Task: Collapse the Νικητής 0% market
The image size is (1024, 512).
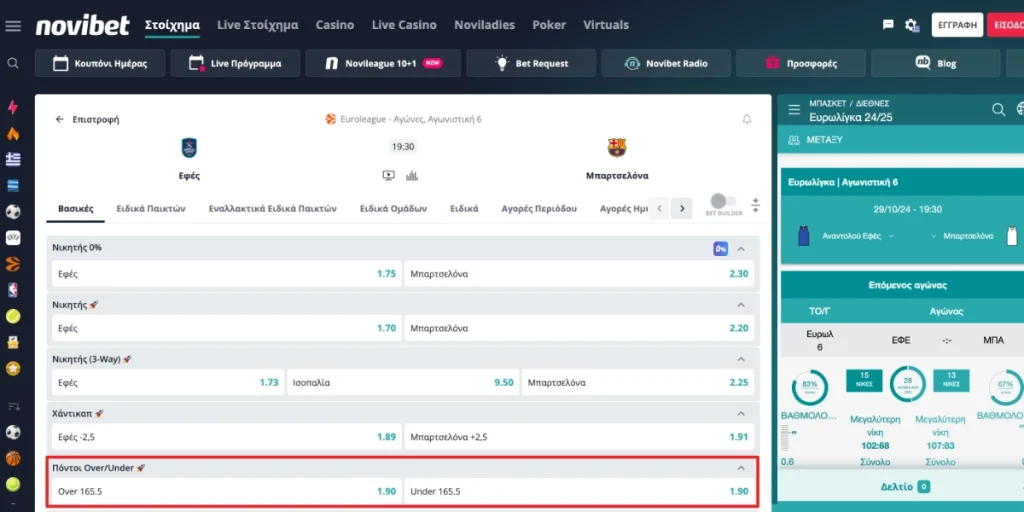Action: click(741, 249)
